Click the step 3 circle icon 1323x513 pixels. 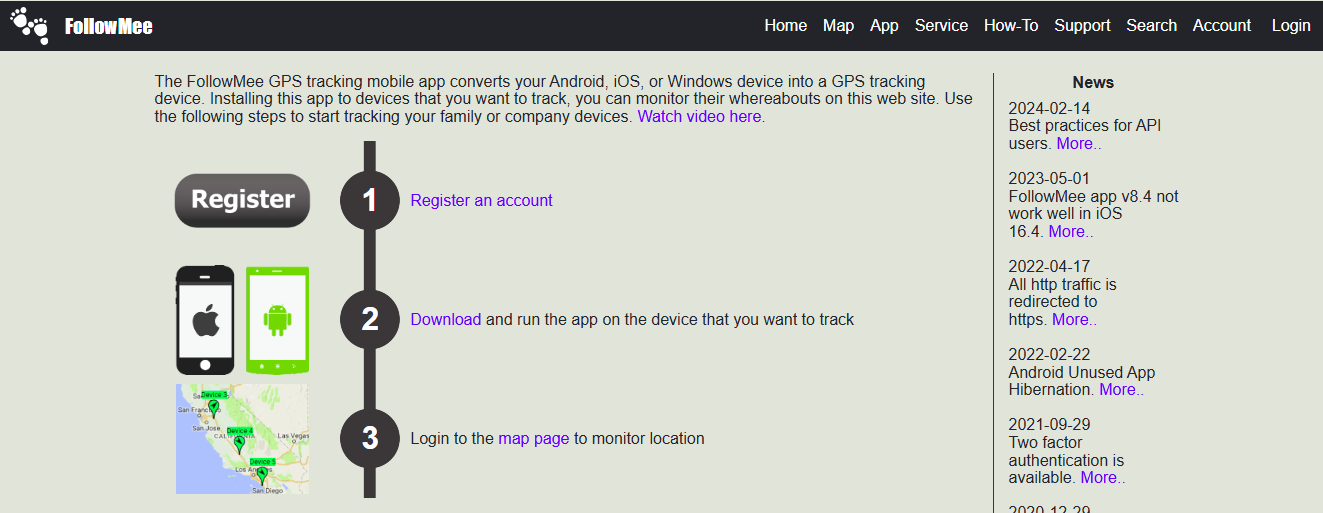[x=370, y=439]
